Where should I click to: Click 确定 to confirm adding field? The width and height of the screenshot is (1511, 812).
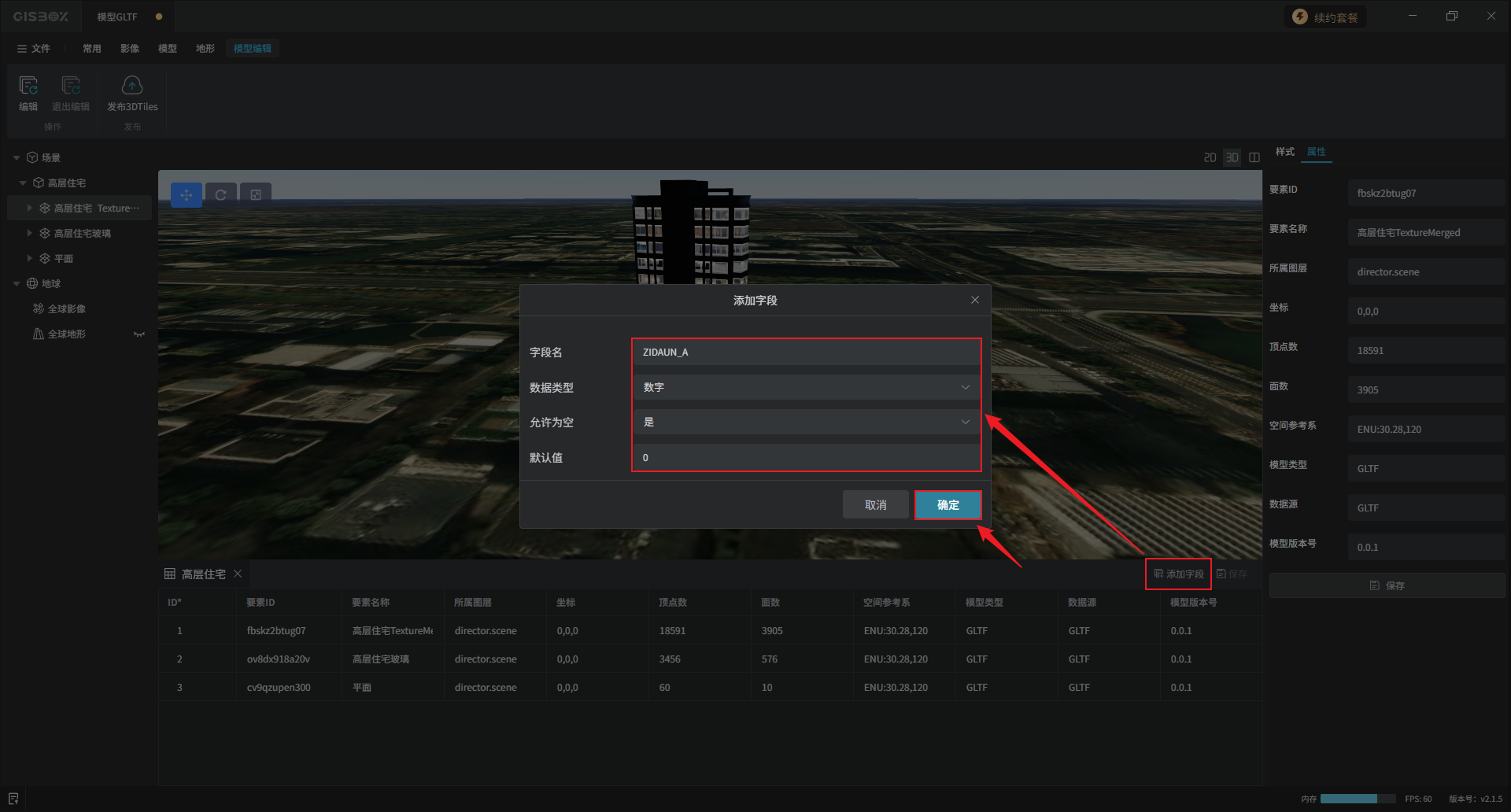[x=948, y=505]
